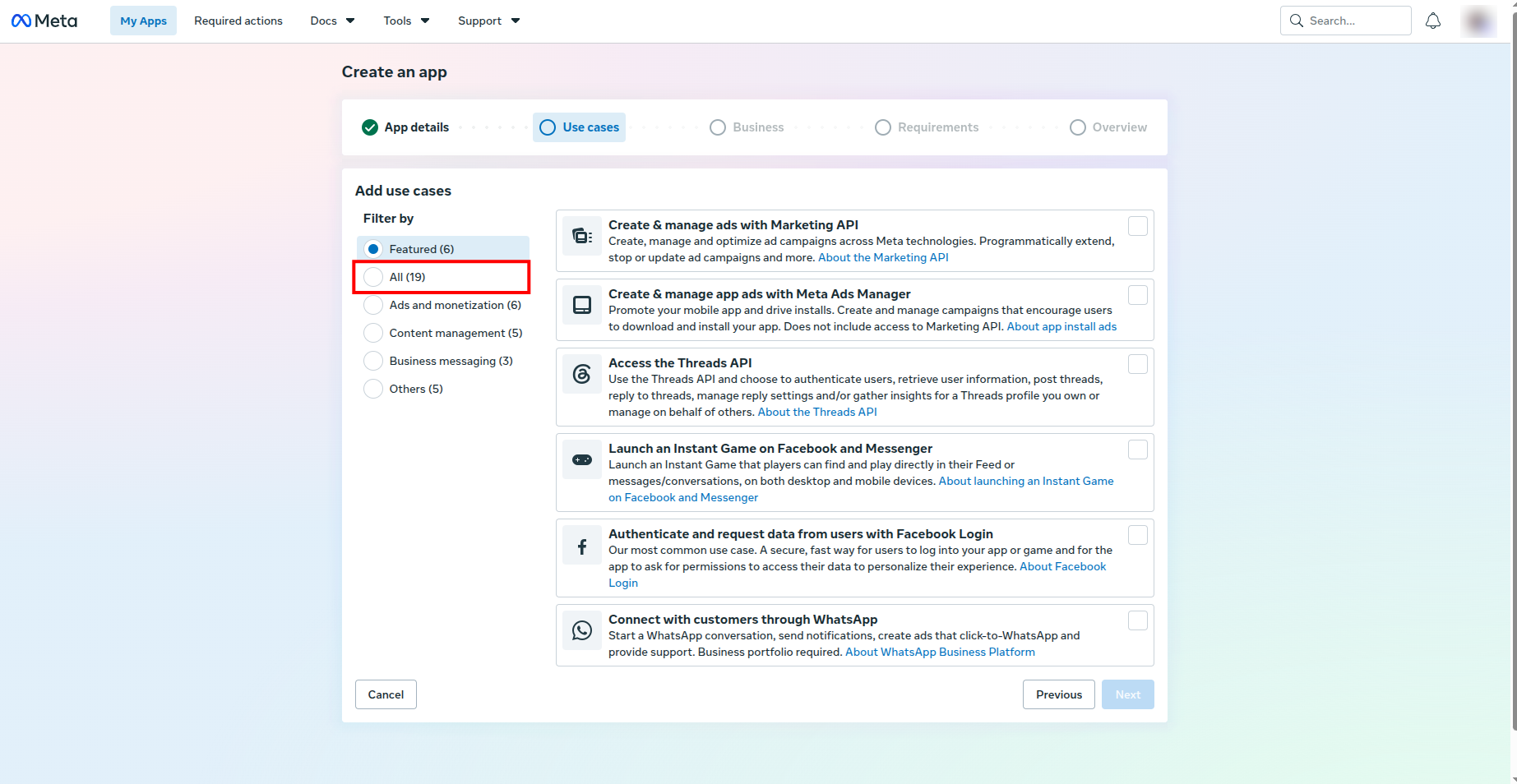Click the Access the Threads API title
This screenshot has height=784, width=1517.
(x=680, y=362)
